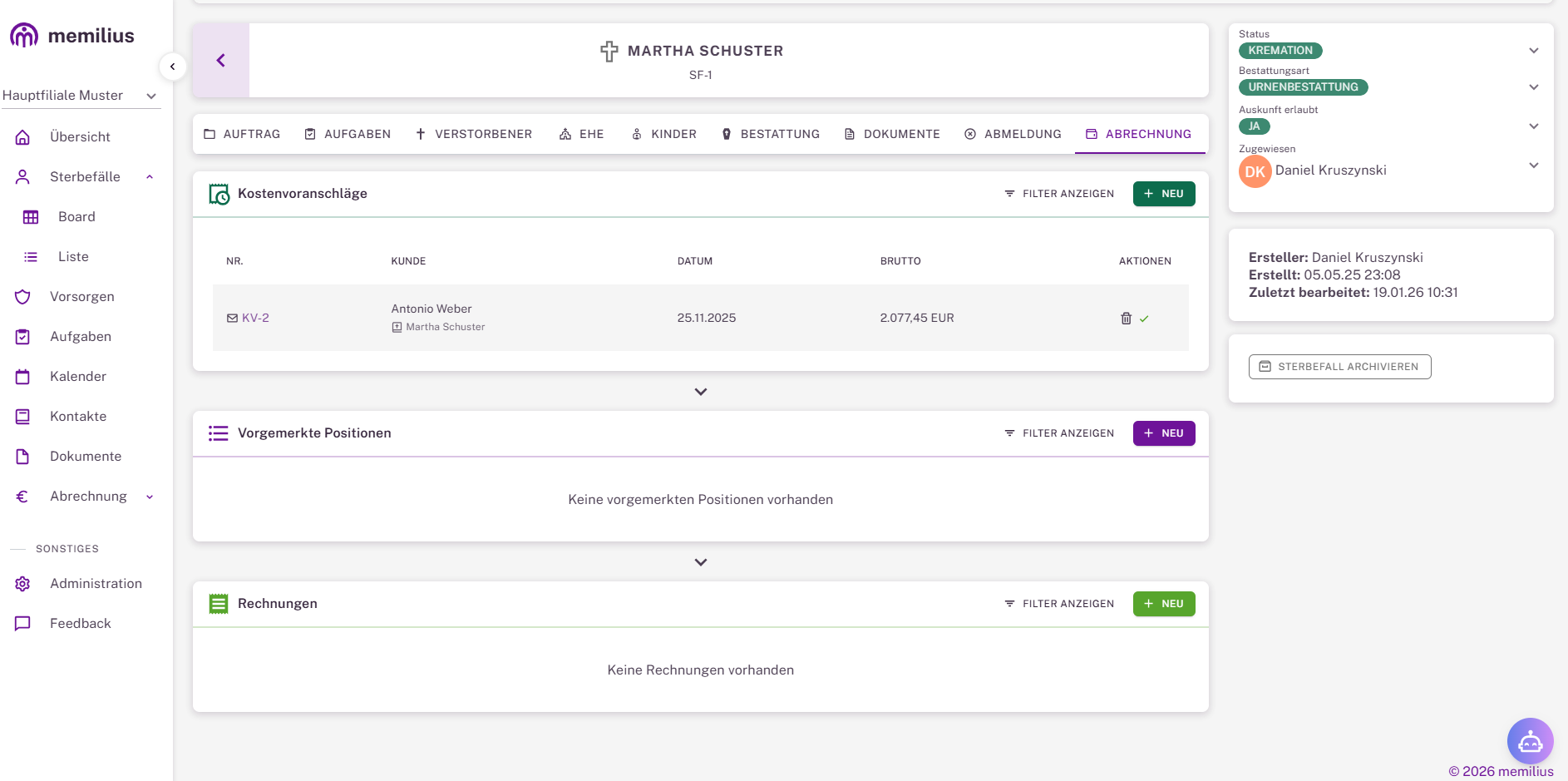The image size is (1568, 781).
Task: Go to Vorsorgen in the sidebar
Action: pos(81,297)
